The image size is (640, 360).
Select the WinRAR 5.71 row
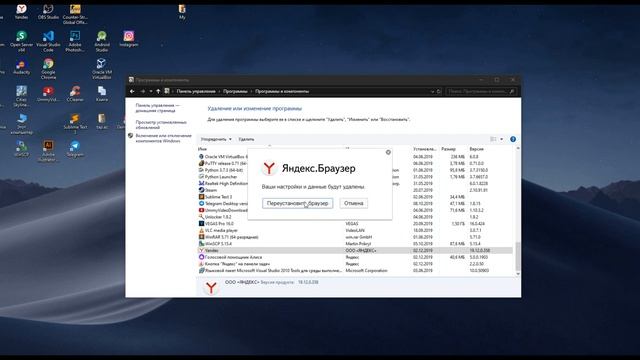point(355,237)
